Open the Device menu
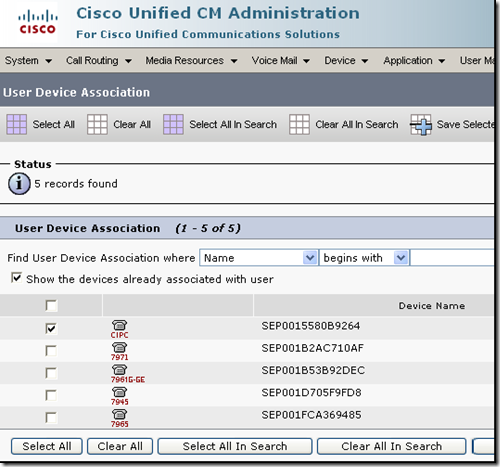500x467 pixels. pos(346,61)
